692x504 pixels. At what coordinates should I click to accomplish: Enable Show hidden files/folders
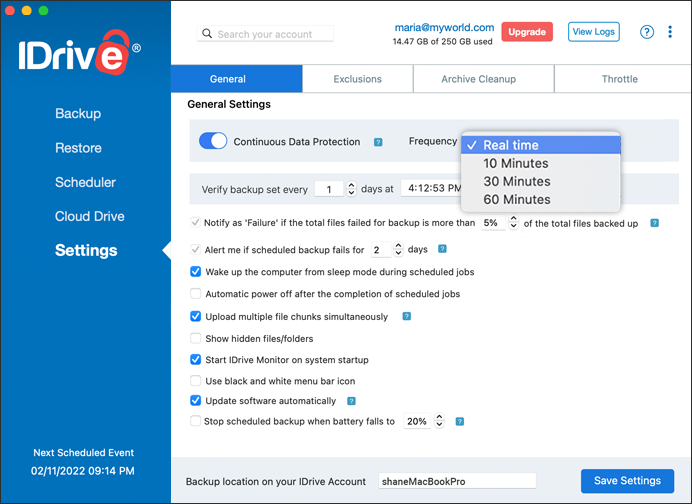point(195,338)
